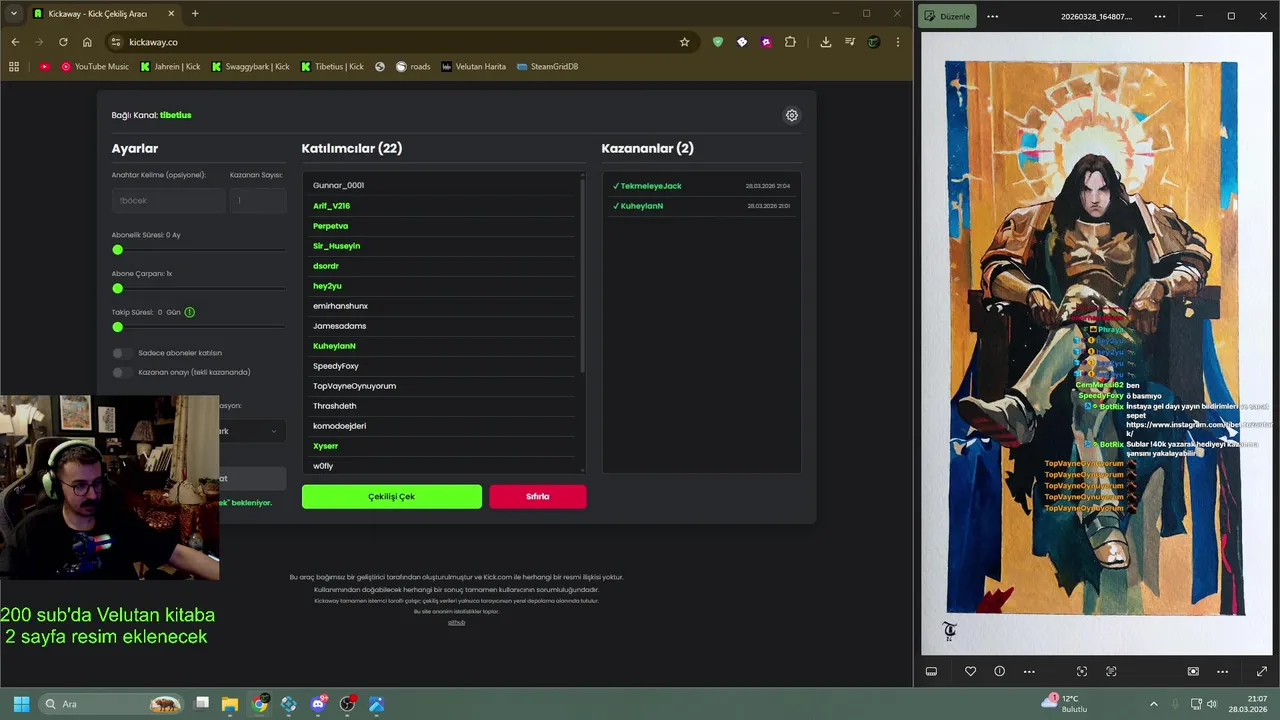This screenshot has height=720, width=1280.
Task: Toggle filmstrip in Photos viewer
Action: click(x=931, y=671)
